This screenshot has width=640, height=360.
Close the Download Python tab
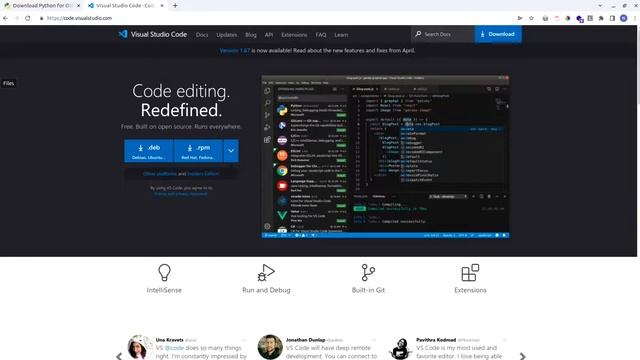(x=78, y=6)
